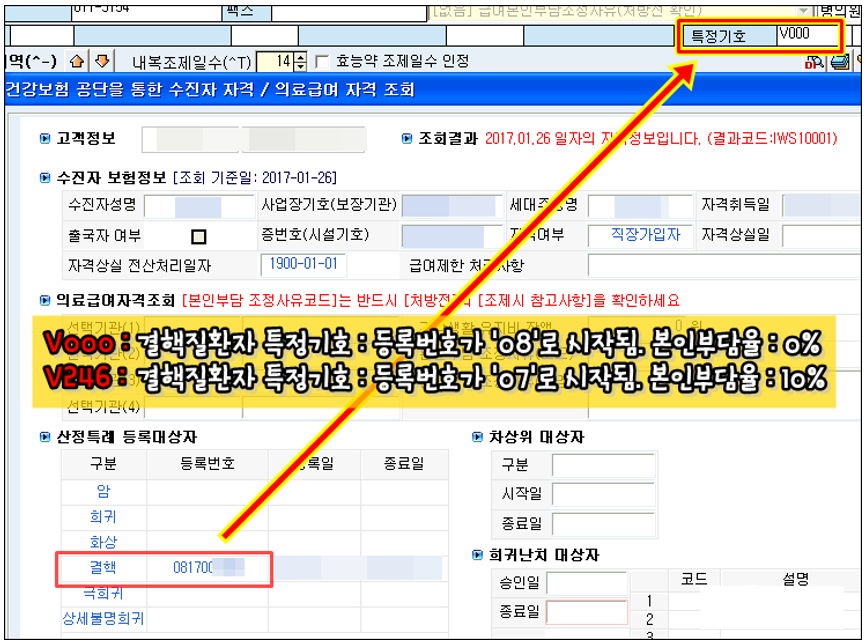This screenshot has height=643, width=865.
Task: Toggle the 출국자 여부 checkbox
Action: pos(198,237)
